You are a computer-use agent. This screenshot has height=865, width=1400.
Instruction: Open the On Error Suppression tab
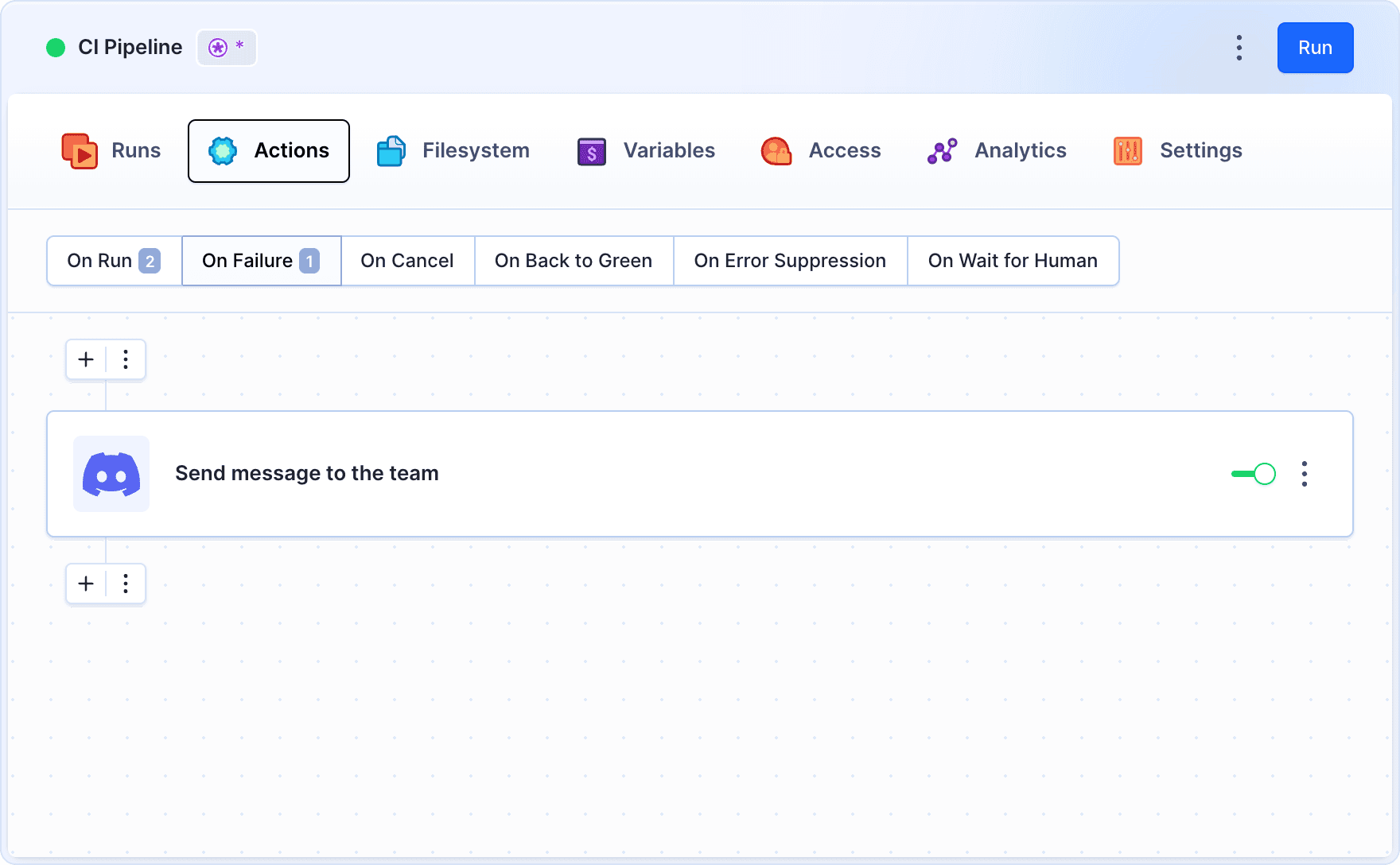point(789,261)
